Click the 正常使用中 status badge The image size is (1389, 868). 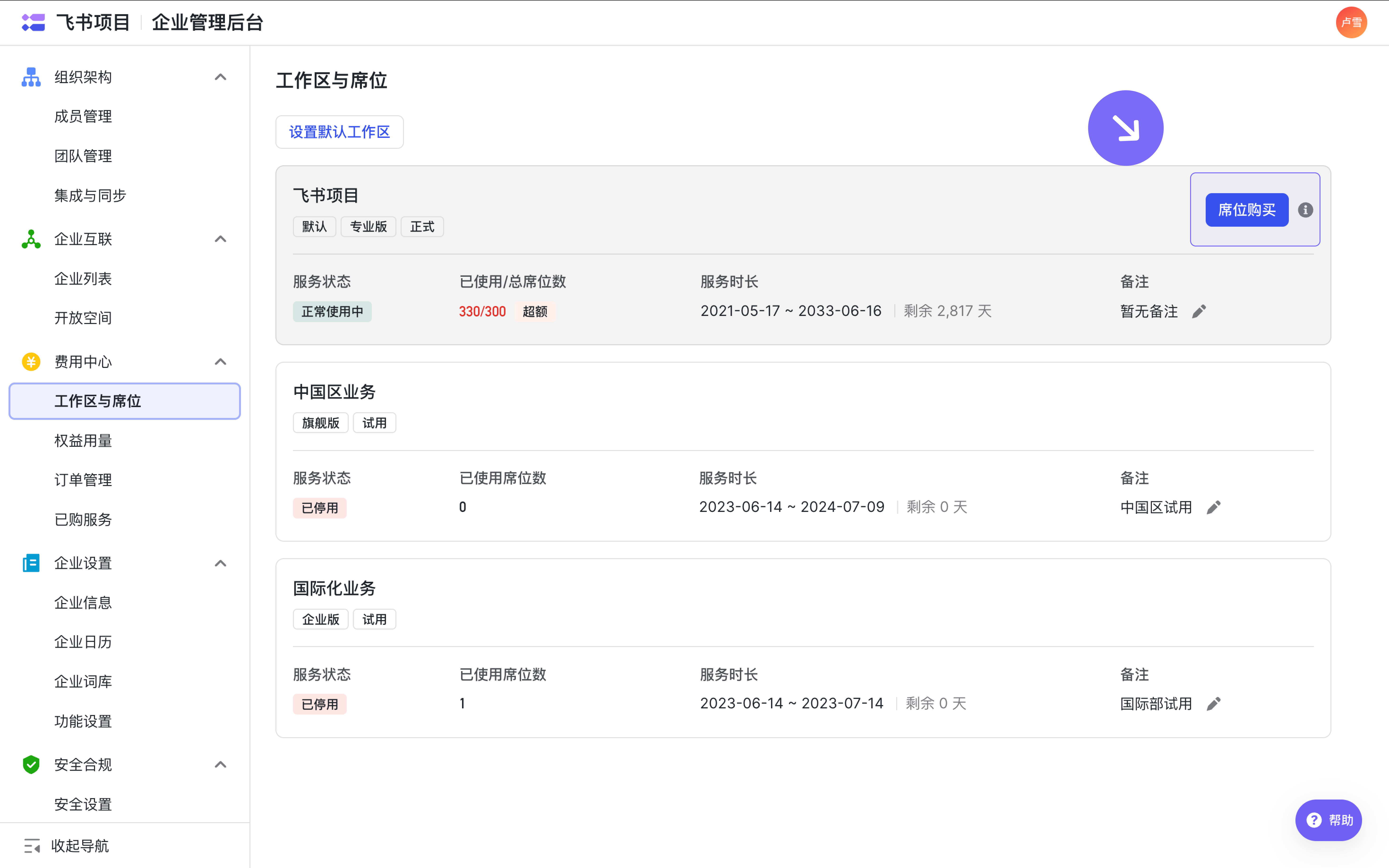coord(332,312)
